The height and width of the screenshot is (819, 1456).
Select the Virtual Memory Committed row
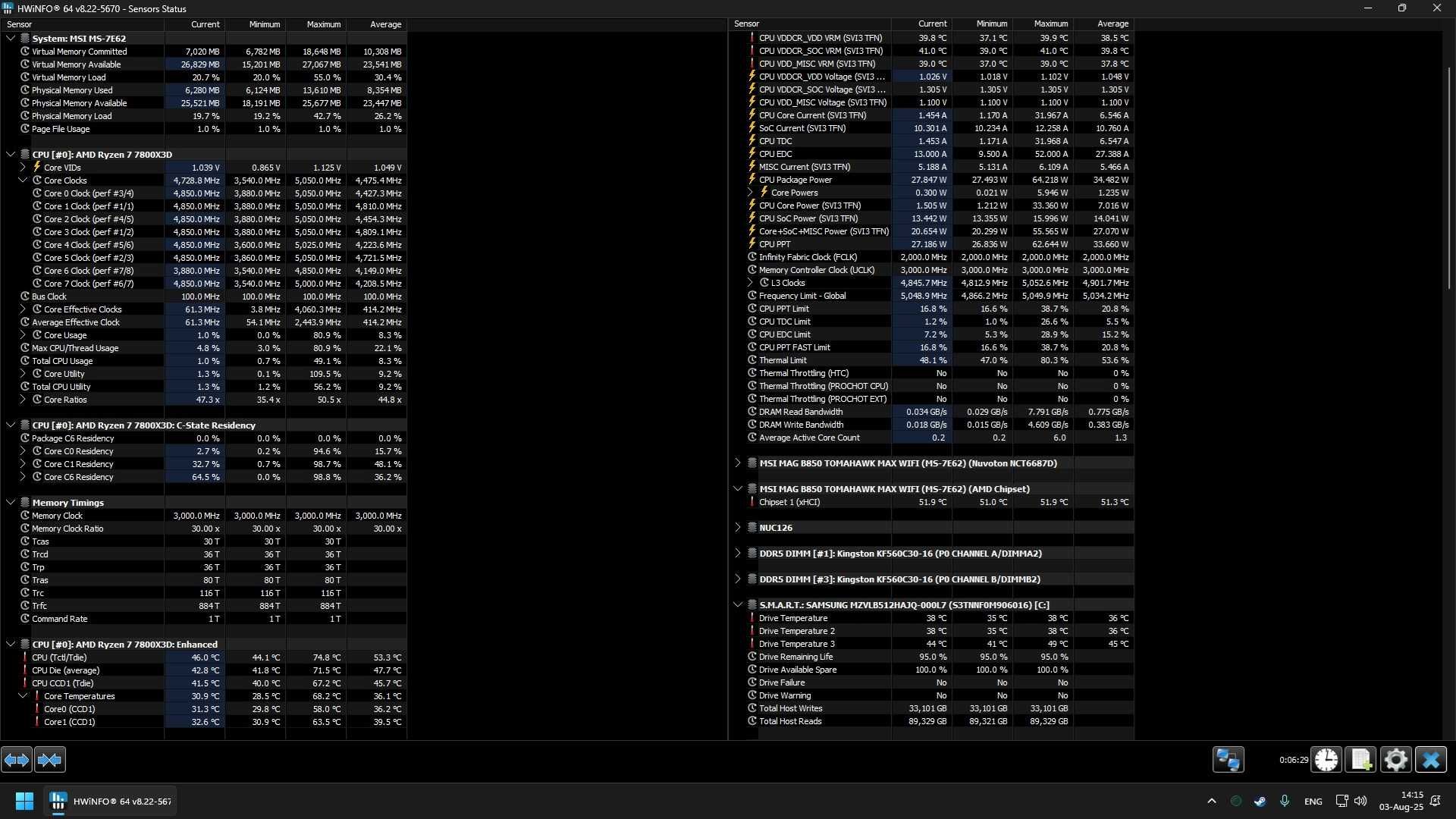[203, 52]
